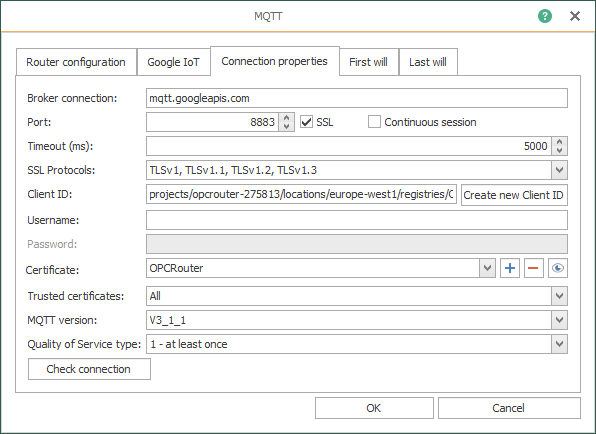Enable the Continuous session checkbox
This screenshot has width=596, height=434.
pyautogui.click(x=374, y=122)
